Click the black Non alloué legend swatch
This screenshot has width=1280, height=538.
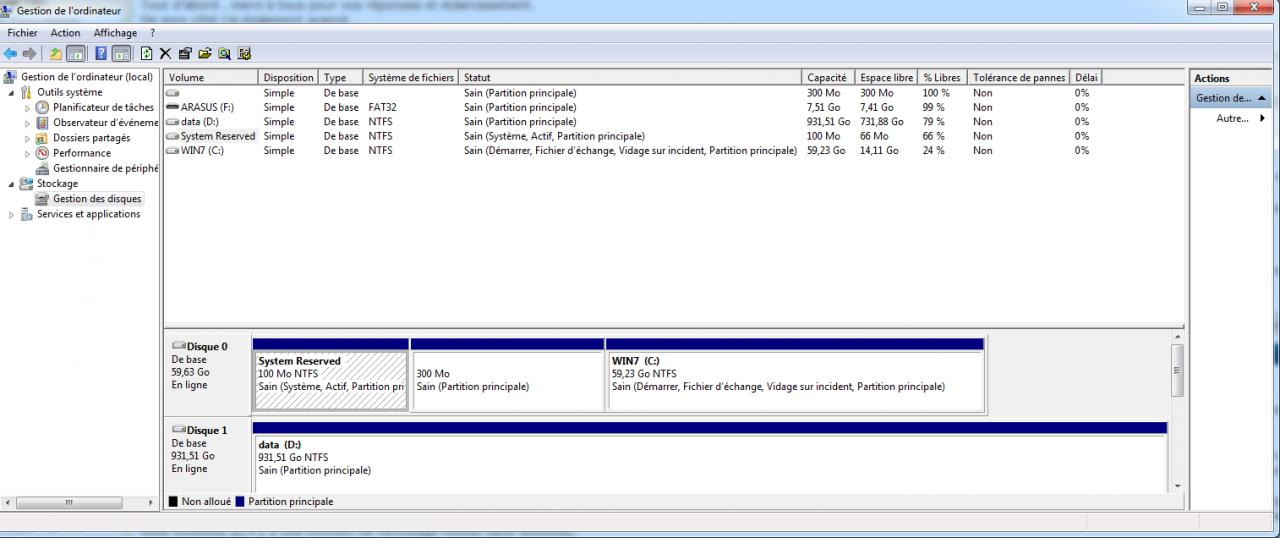point(173,502)
